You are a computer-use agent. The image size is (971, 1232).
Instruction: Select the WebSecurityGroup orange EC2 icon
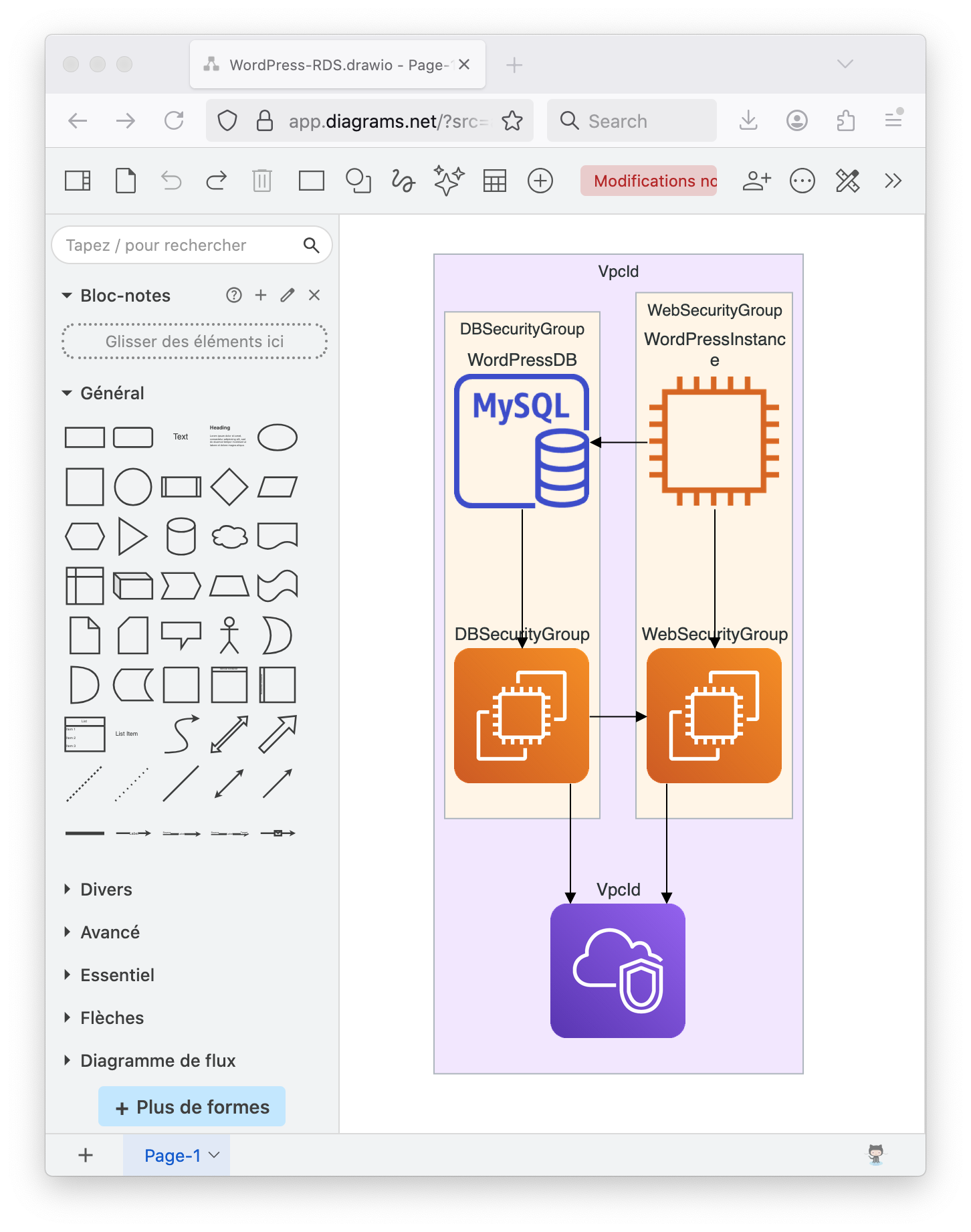pyautogui.click(x=714, y=716)
